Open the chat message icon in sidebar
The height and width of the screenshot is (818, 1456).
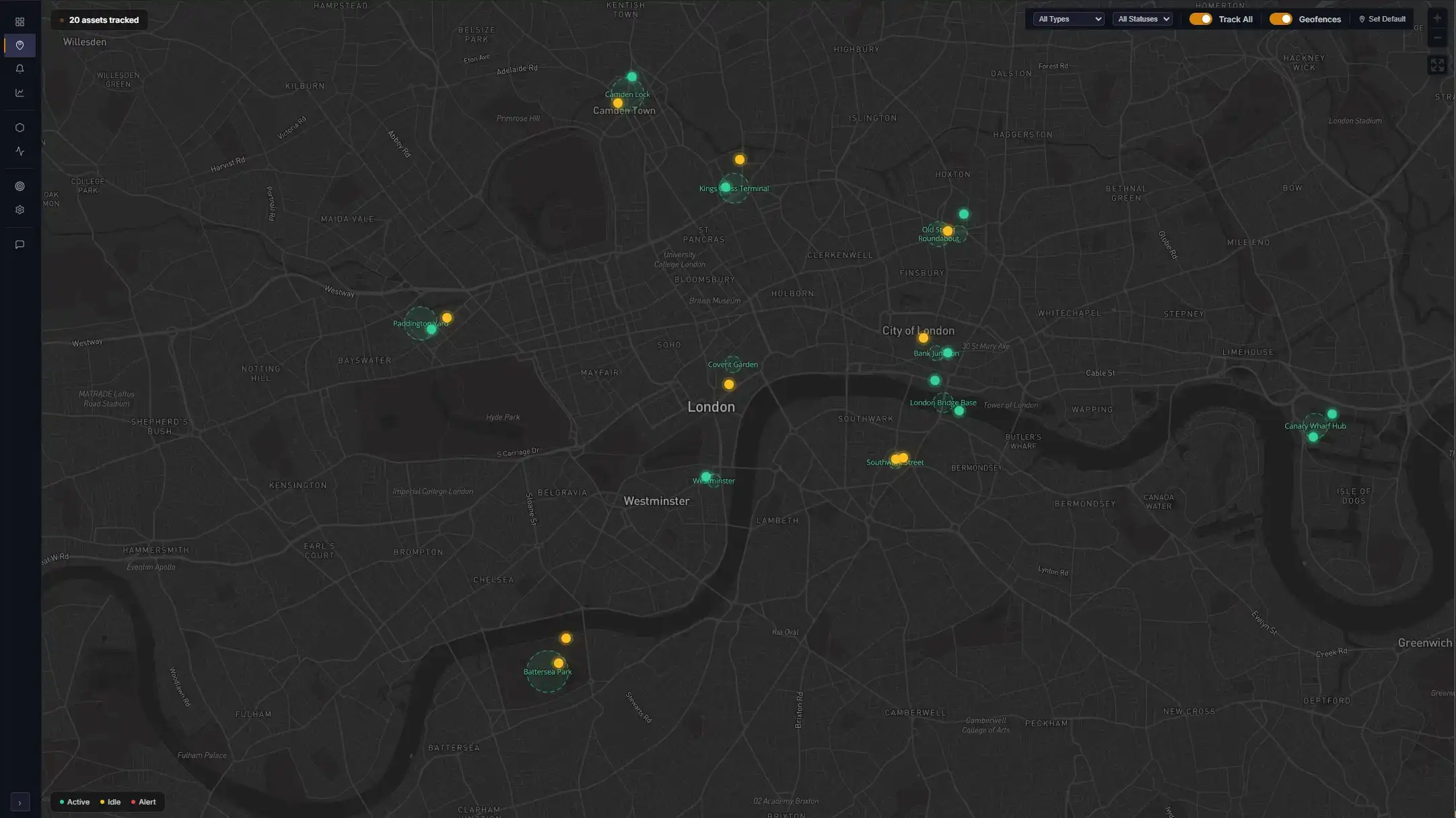click(x=20, y=245)
